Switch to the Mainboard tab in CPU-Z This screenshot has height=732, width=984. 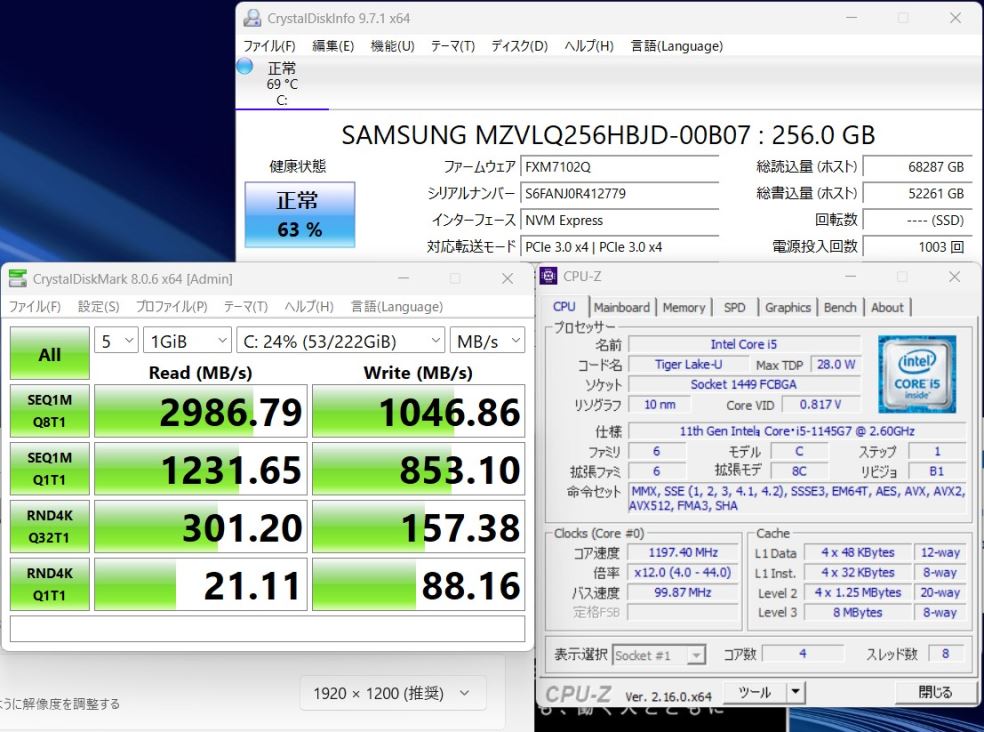[621, 307]
